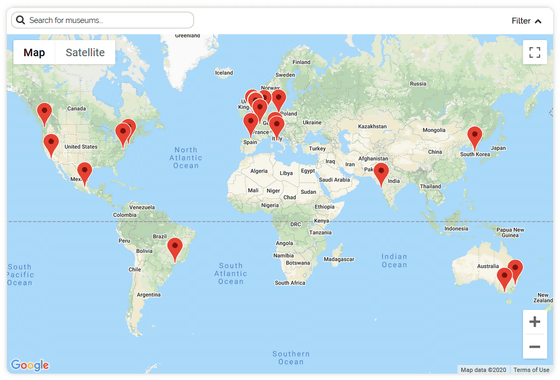Zoom out with the minus button
The height and width of the screenshot is (380, 560).
(x=534, y=346)
